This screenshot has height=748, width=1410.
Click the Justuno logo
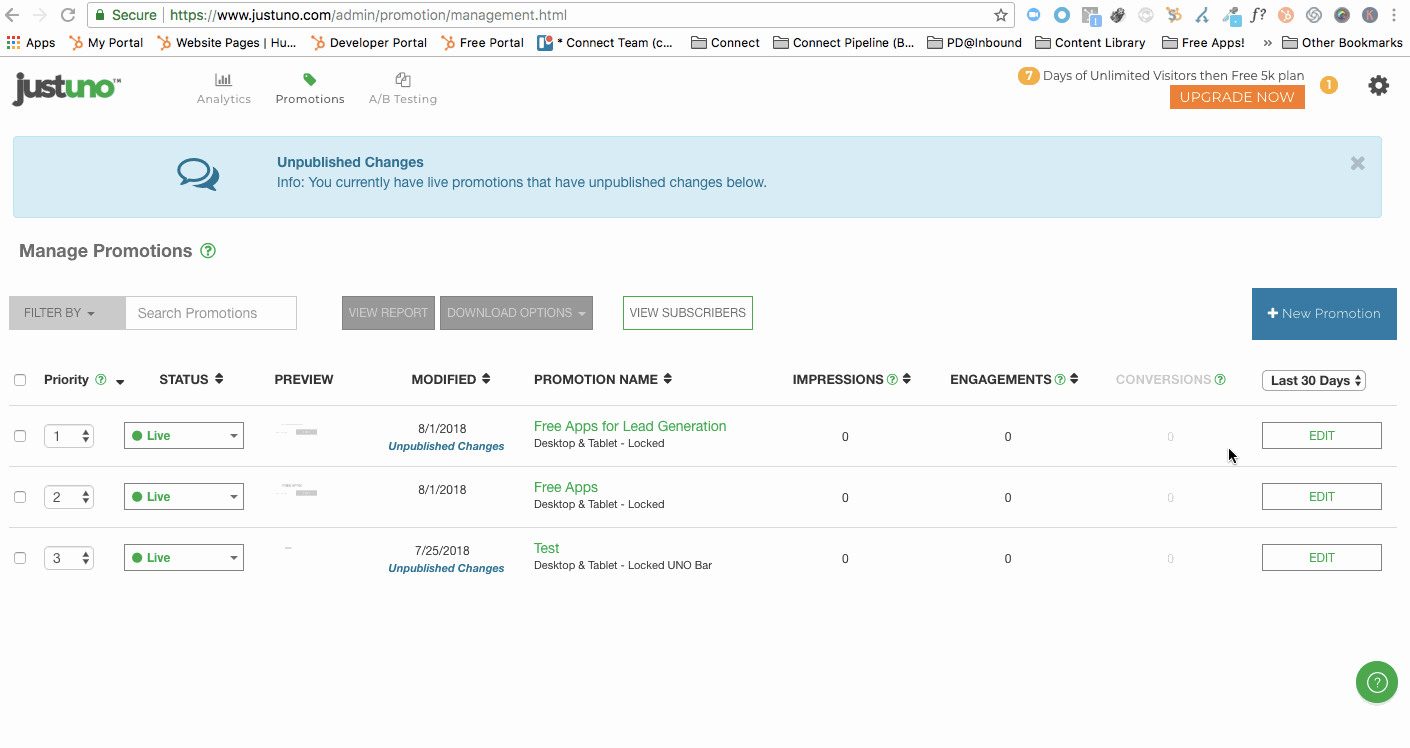click(x=67, y=89)
